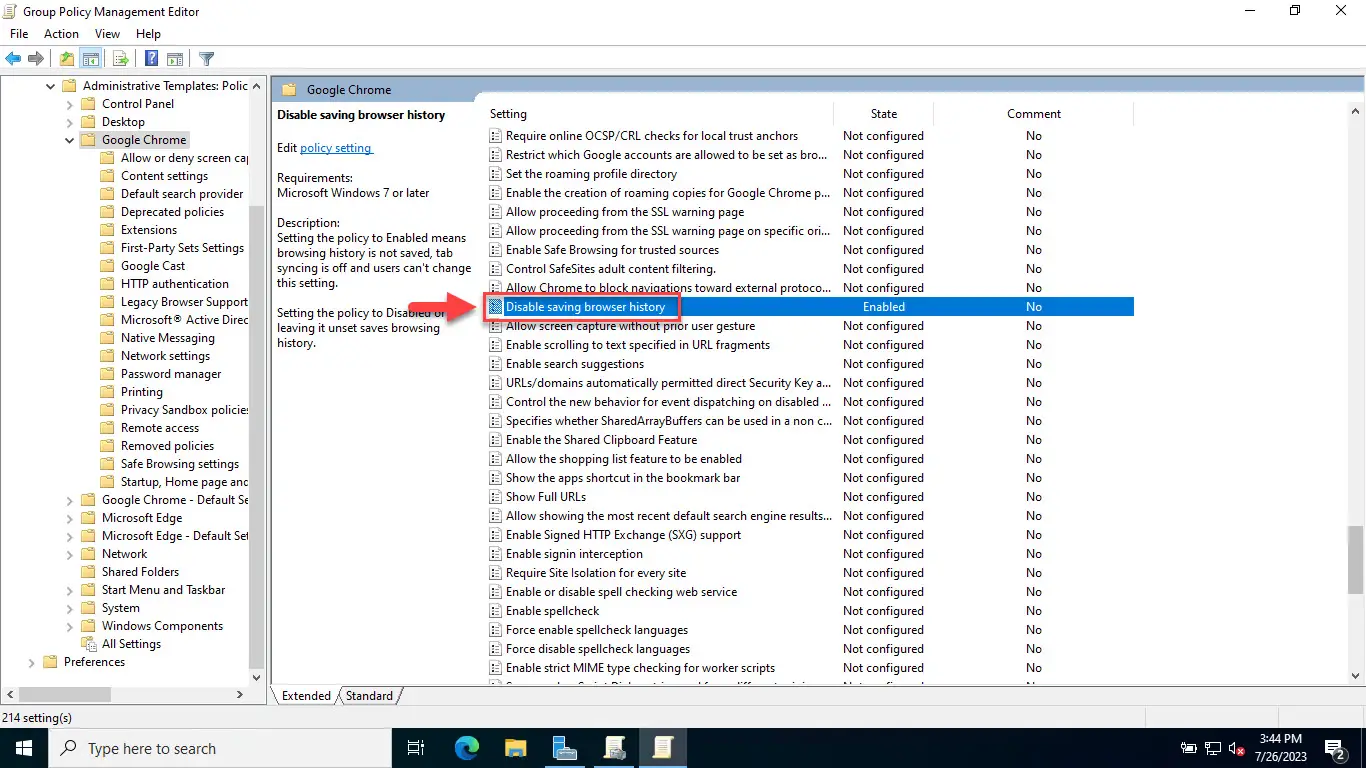Viewport: 1366px width, 768px height.
Task: Click the tree pane horizontal scrollbar right arrow
Action: point(239,694)
